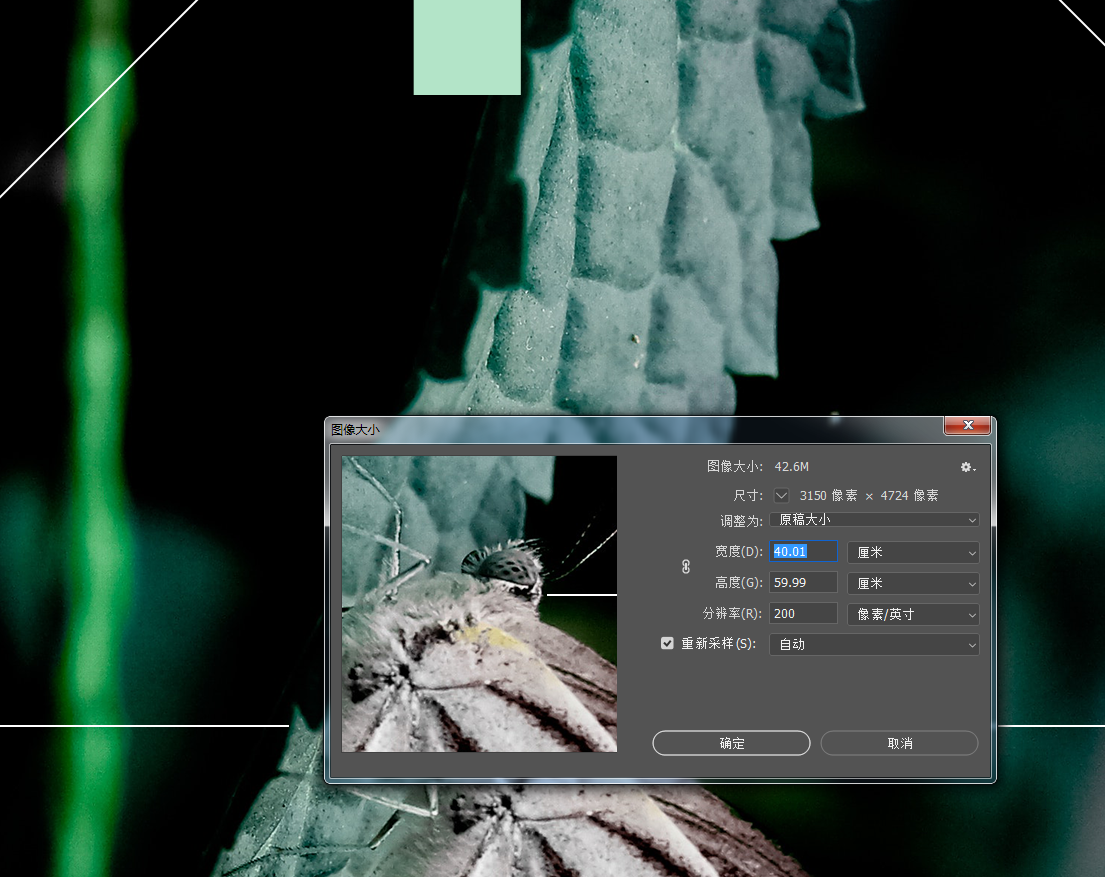Close the 图像大小 dialog
Viewport: 1105px width, 877px height.
point(968,425)
